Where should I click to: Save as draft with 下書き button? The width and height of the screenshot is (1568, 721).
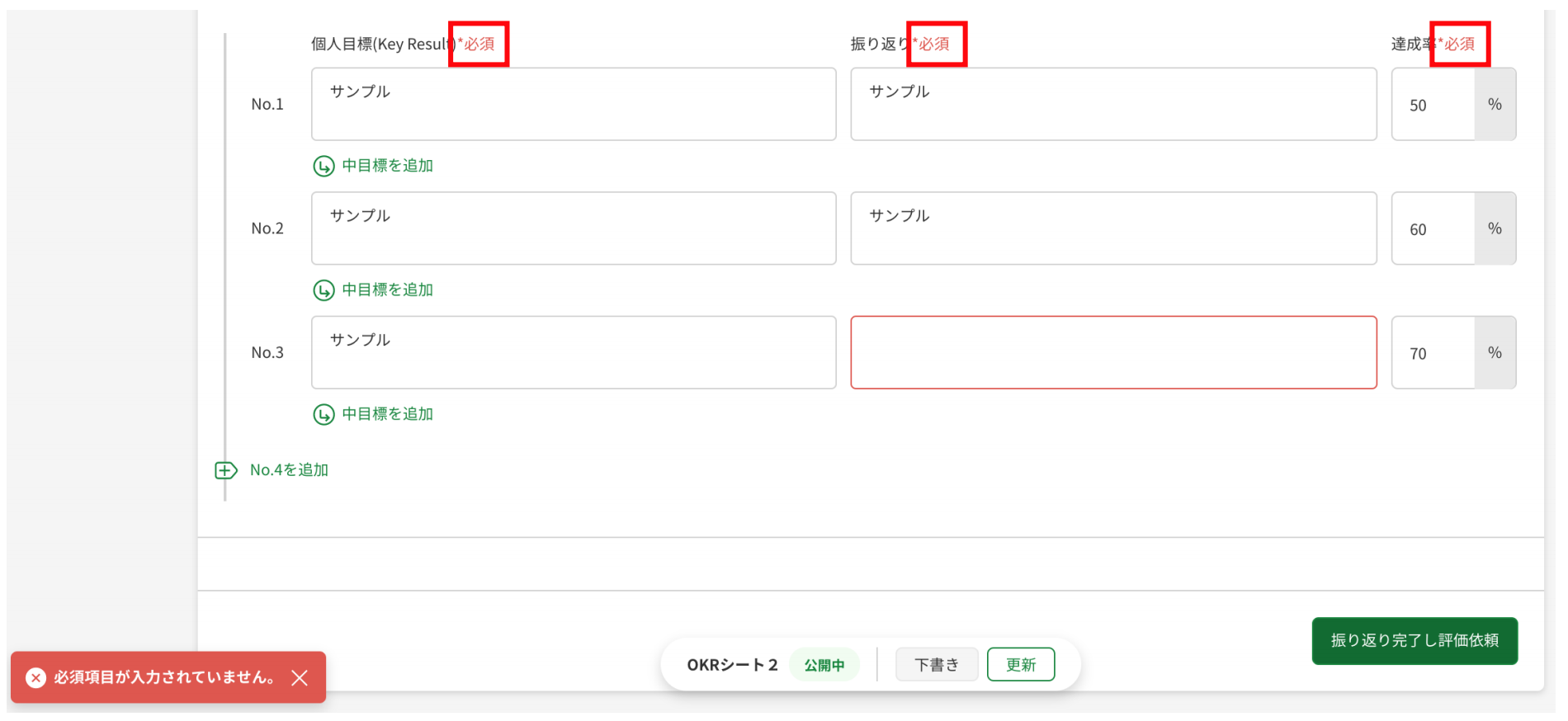click(937, 665)
